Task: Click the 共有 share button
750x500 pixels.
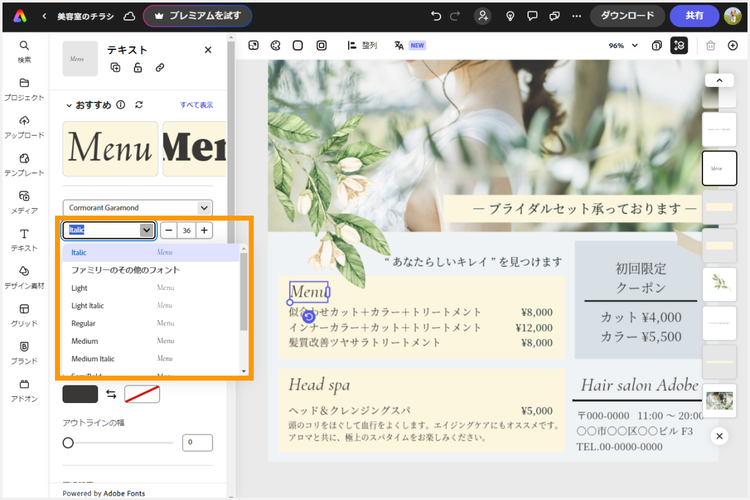Action: click(694, 16)
